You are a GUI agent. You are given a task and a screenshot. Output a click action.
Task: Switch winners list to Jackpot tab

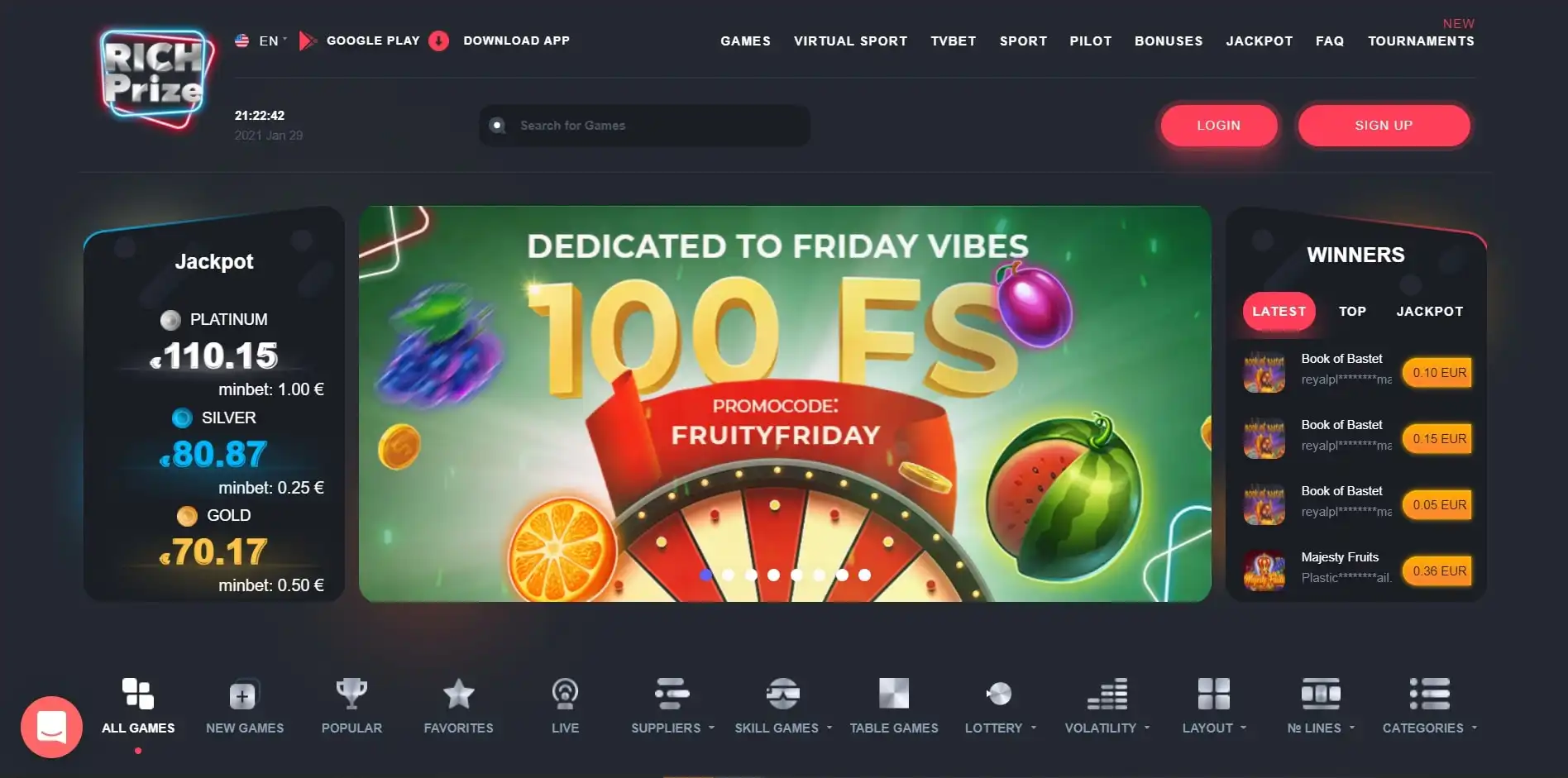[x=1429, y=312]
